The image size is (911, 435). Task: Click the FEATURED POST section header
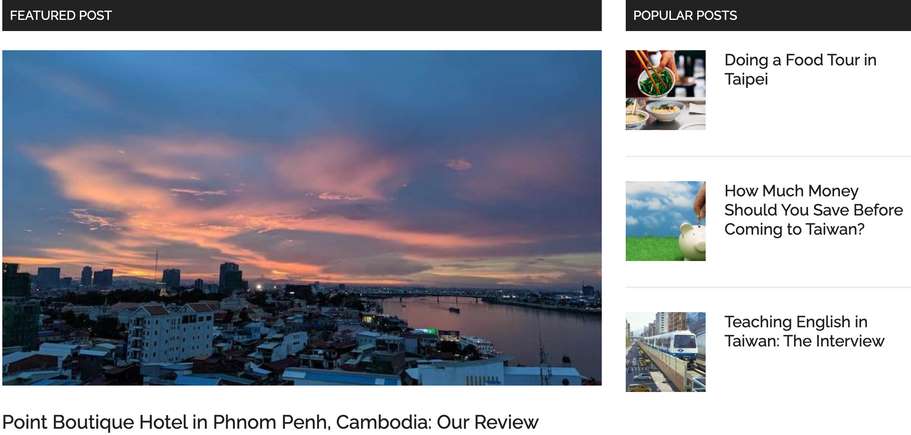click(60, 16)
